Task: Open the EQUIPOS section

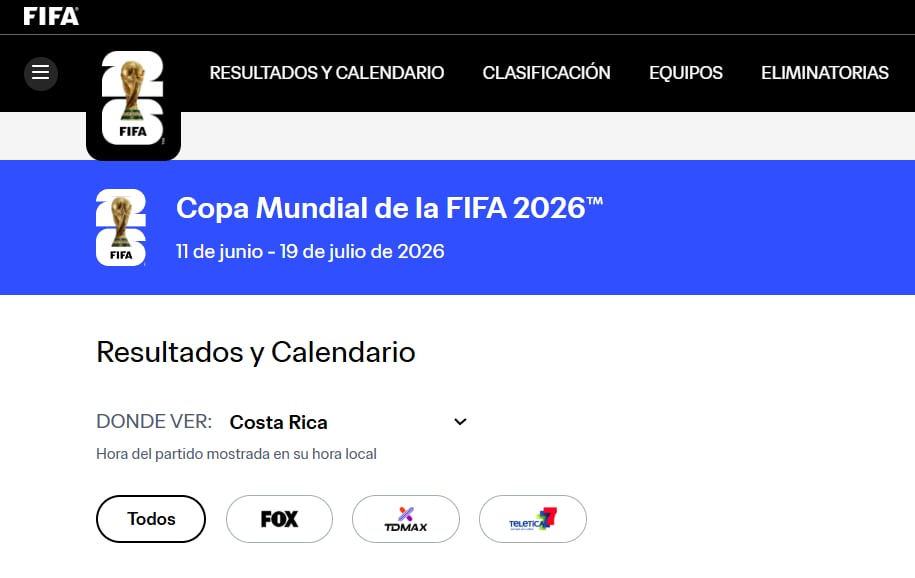Action: tap(685, 72)
